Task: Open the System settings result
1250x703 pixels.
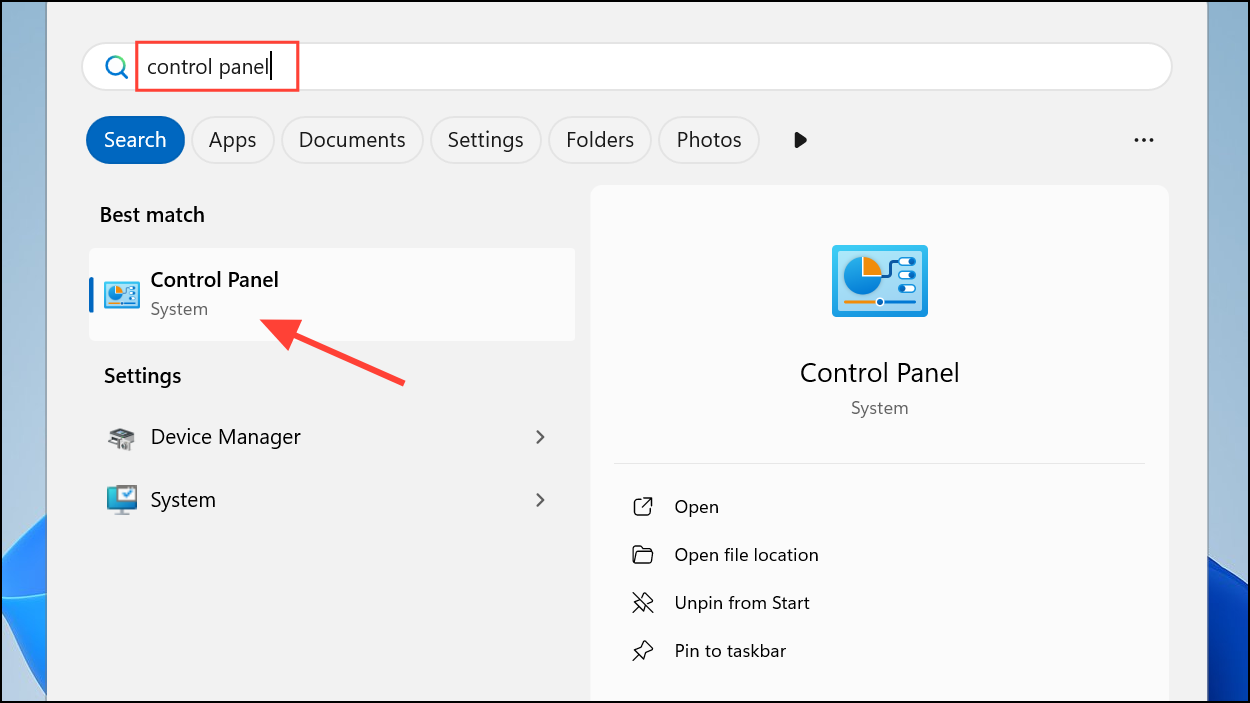Action: 332,499
